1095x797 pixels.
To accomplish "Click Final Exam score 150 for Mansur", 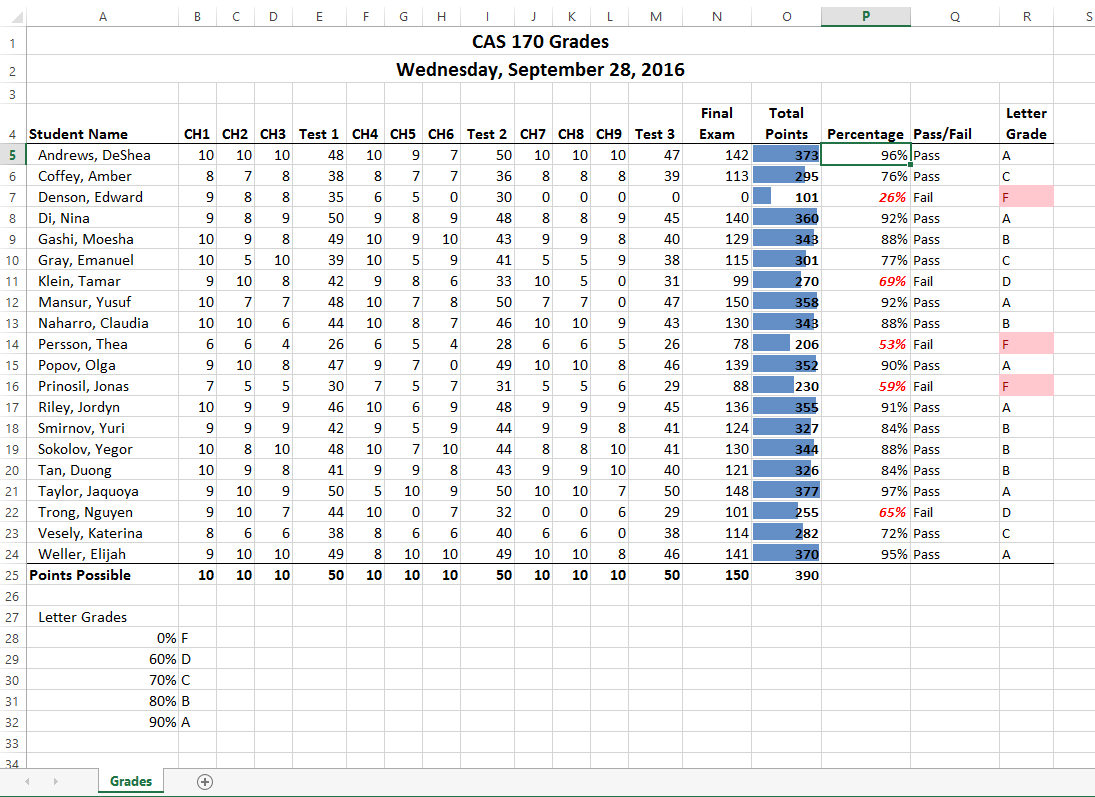I will [x=716, y=302].
